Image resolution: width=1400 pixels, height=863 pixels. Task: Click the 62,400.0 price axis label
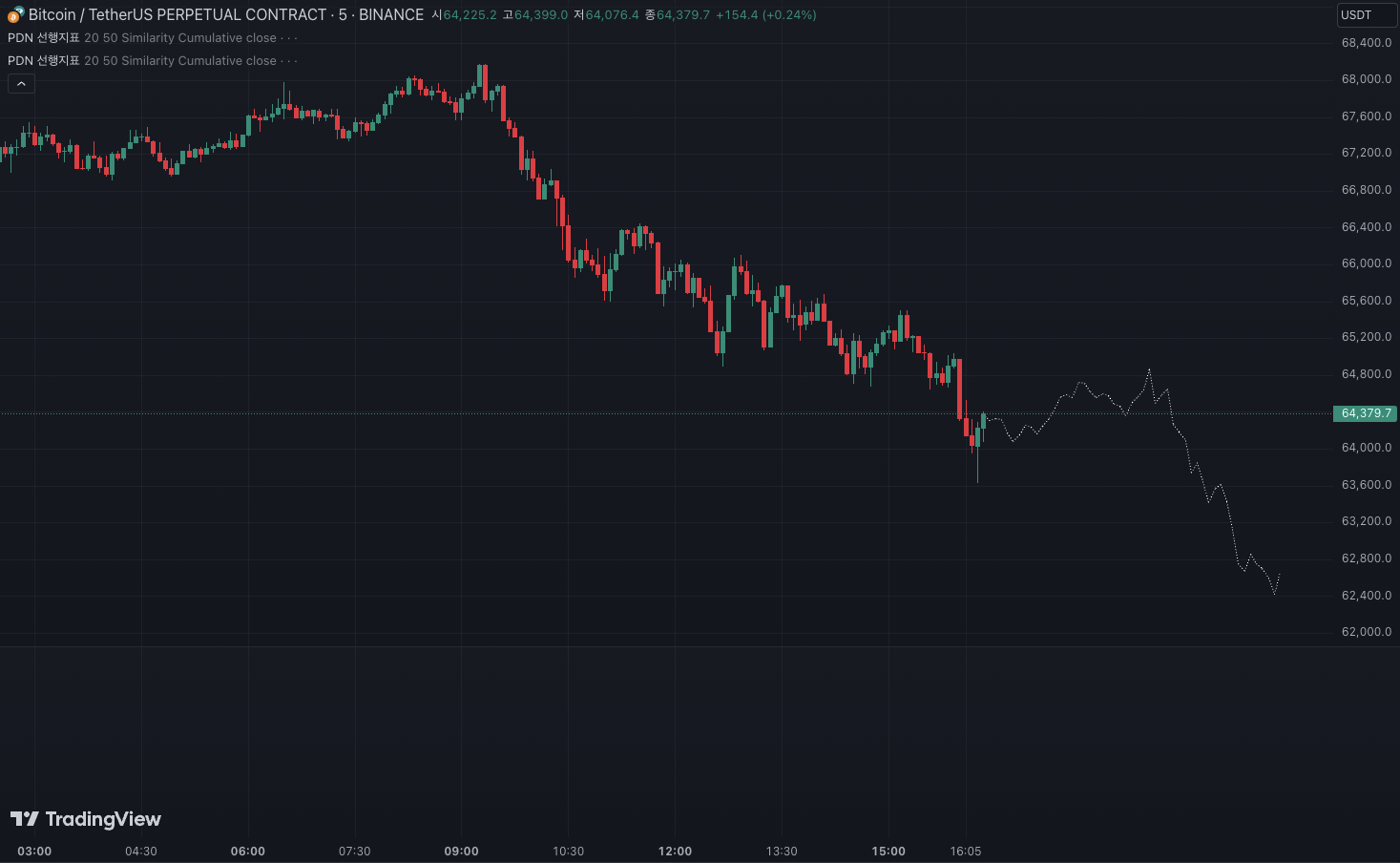[1367, 596]
